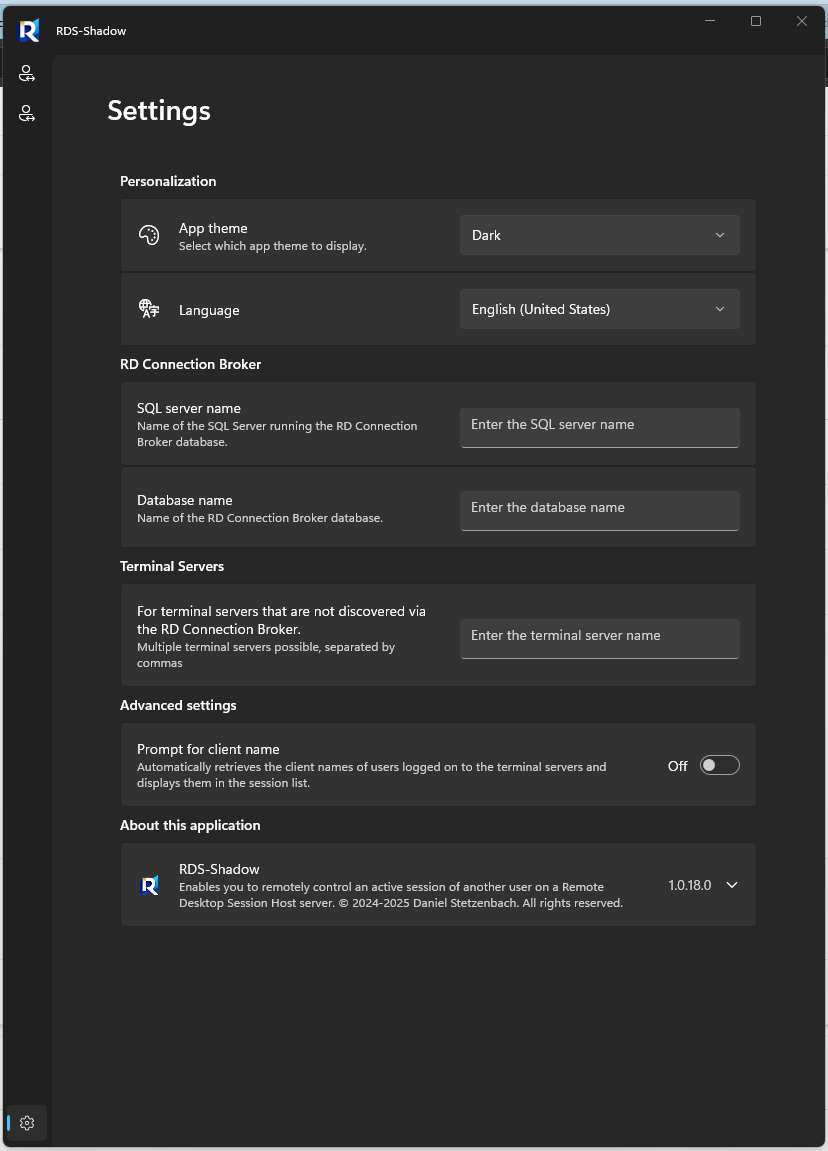Viewport: 828px width, 1151px height.
Task: Click the "About this application" section header
Action: (x=190, y=825)
